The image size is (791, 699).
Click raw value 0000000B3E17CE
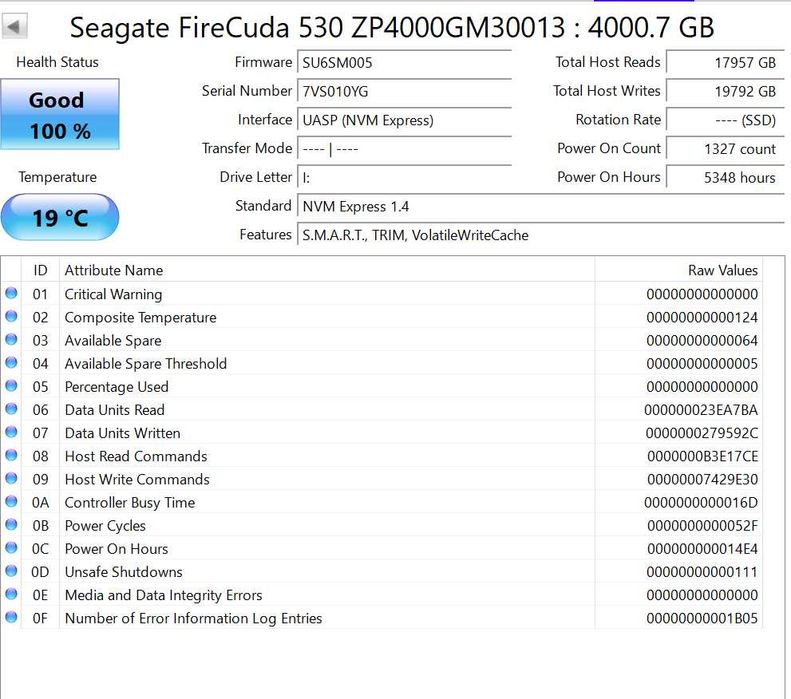click(x=702, y=456)
